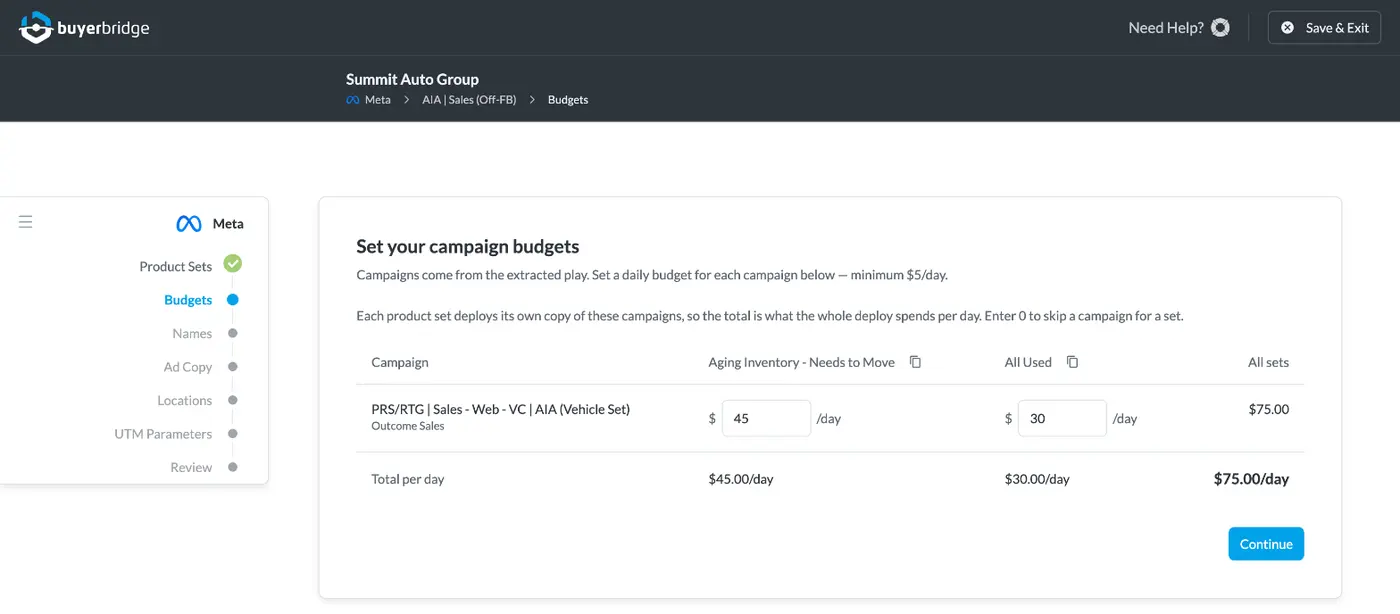This screenshot has width=1400, height=614.
Task: Click copy icon next to All Used
Action: click(x=1072, y=362)
